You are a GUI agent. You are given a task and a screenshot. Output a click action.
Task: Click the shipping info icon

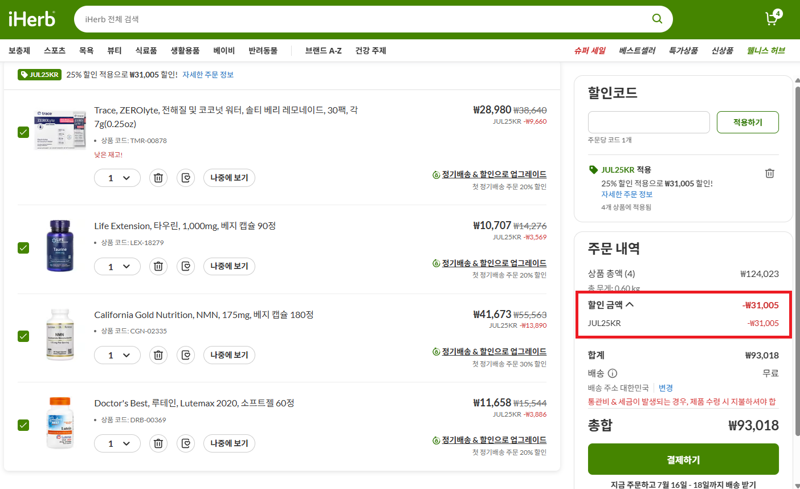click(613, 373)
